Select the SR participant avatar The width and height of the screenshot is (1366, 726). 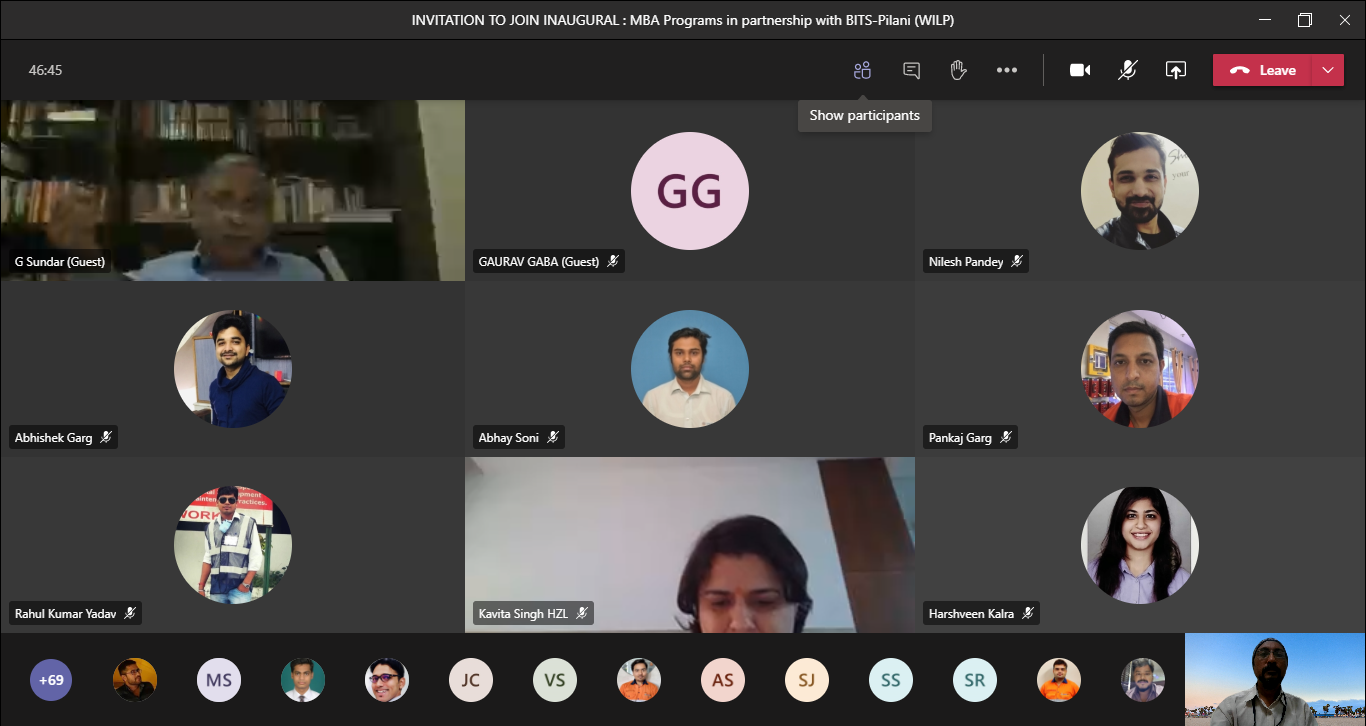tap(975, 680)
